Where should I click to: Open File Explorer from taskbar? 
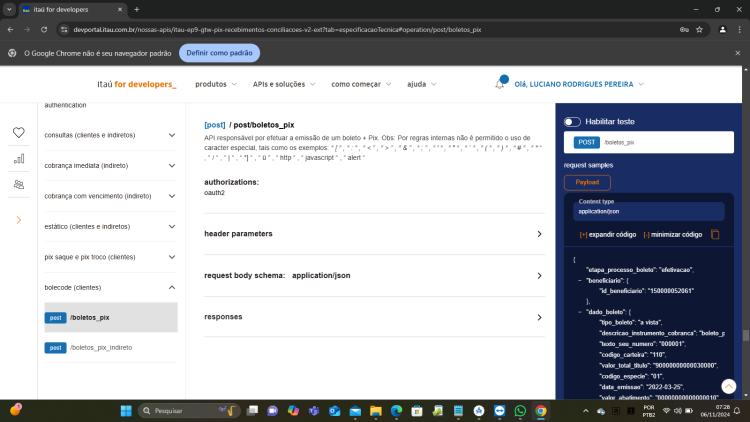[x=375, y=411]
